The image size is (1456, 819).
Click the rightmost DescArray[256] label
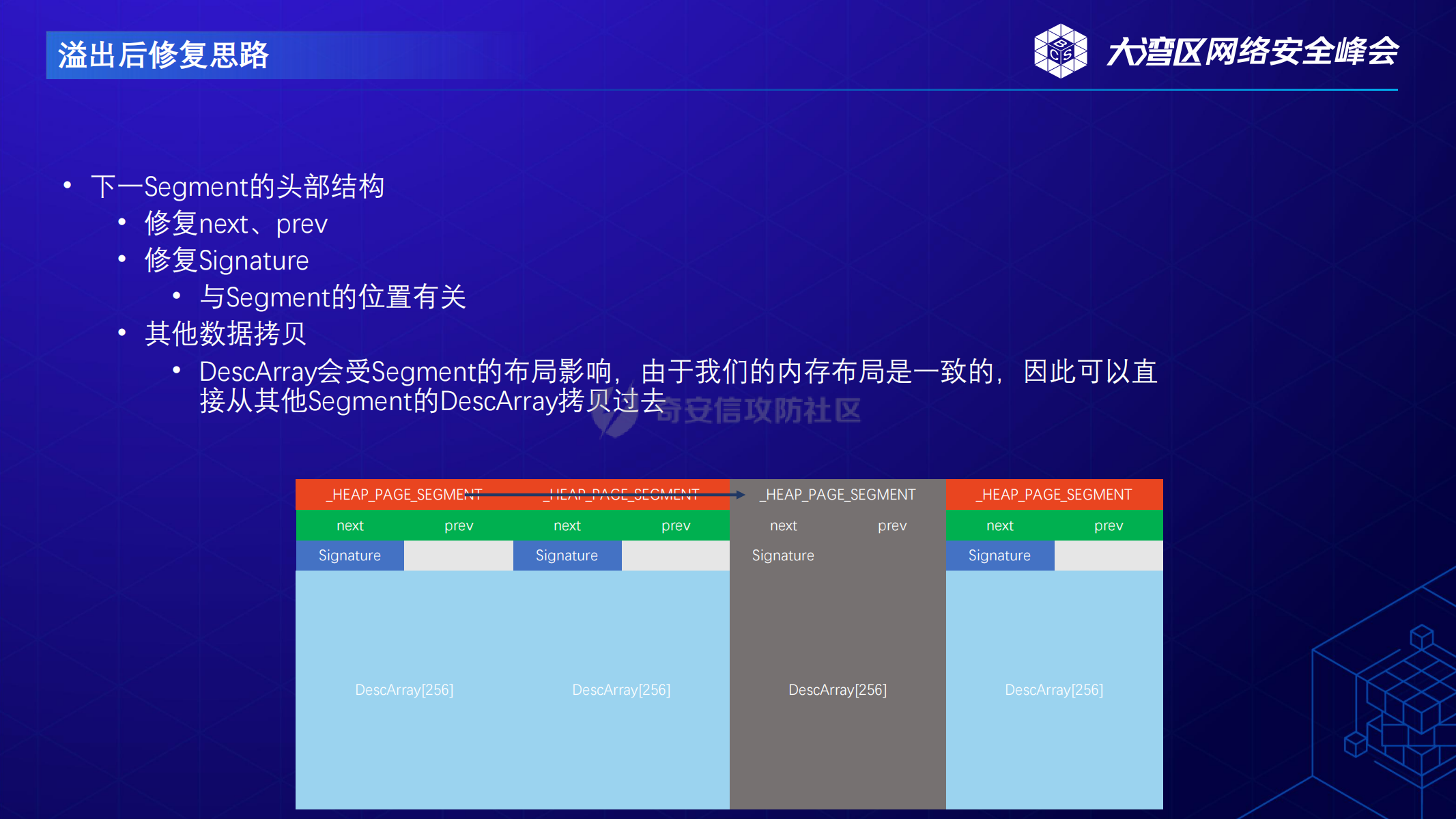(1054, 690)
